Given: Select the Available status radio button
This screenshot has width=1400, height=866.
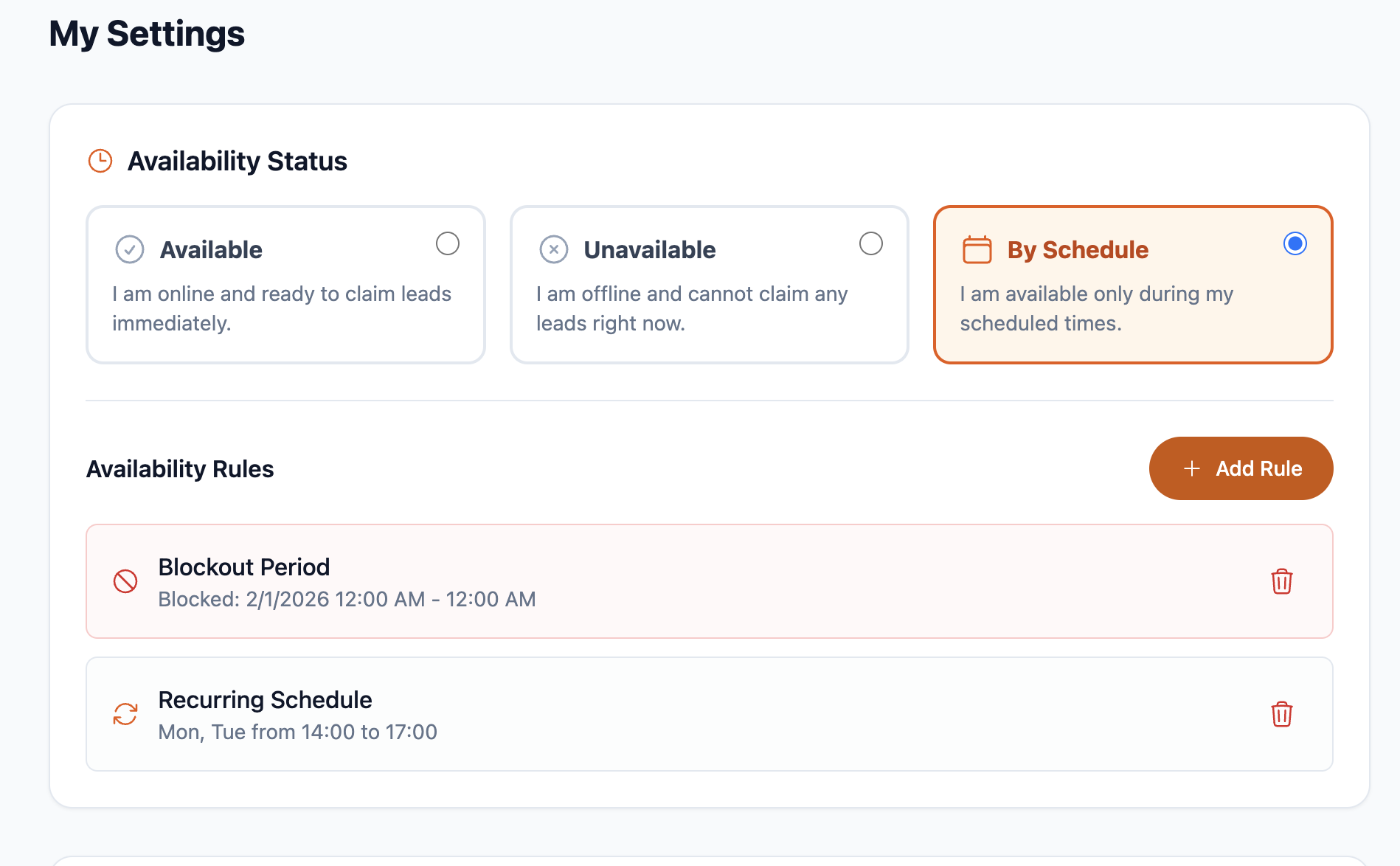Looking at the screenshot, I should tap(448, 243).
